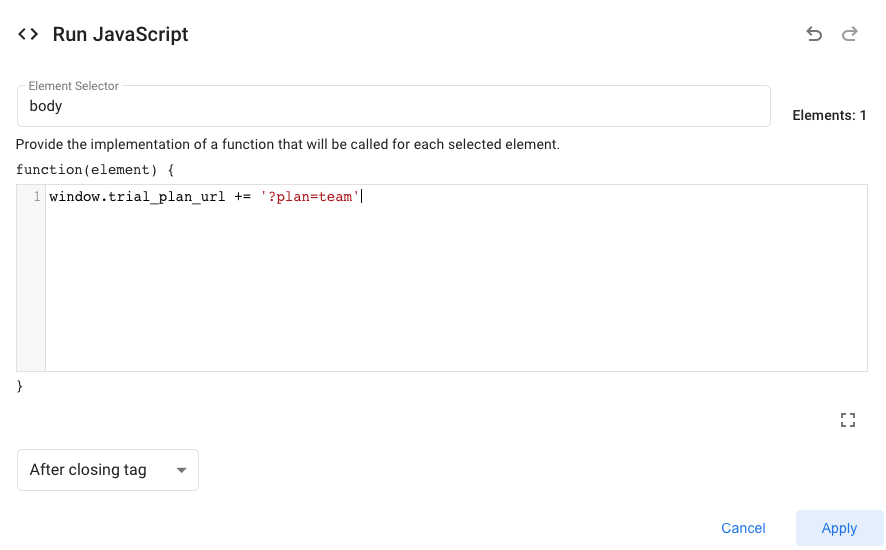Click the Element Selector field label

tap(74, 87)
